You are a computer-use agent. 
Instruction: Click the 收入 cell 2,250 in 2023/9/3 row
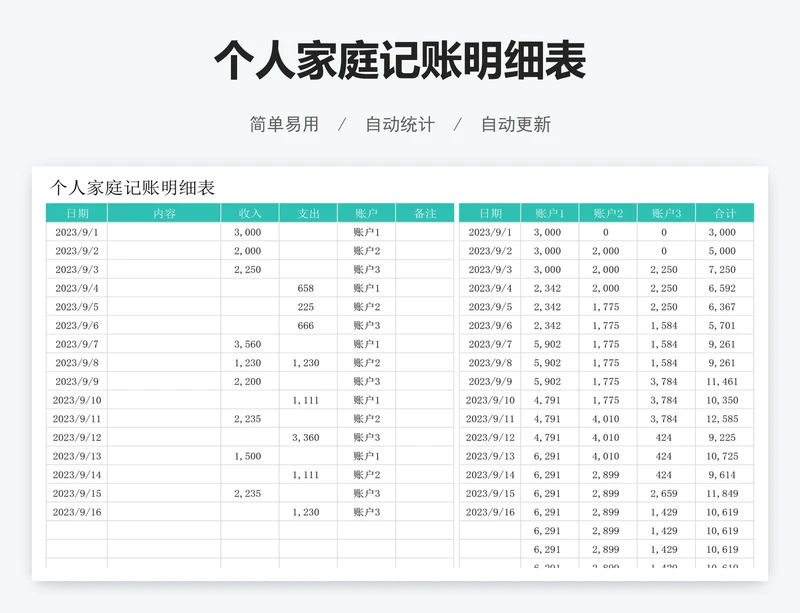point(248,269)
